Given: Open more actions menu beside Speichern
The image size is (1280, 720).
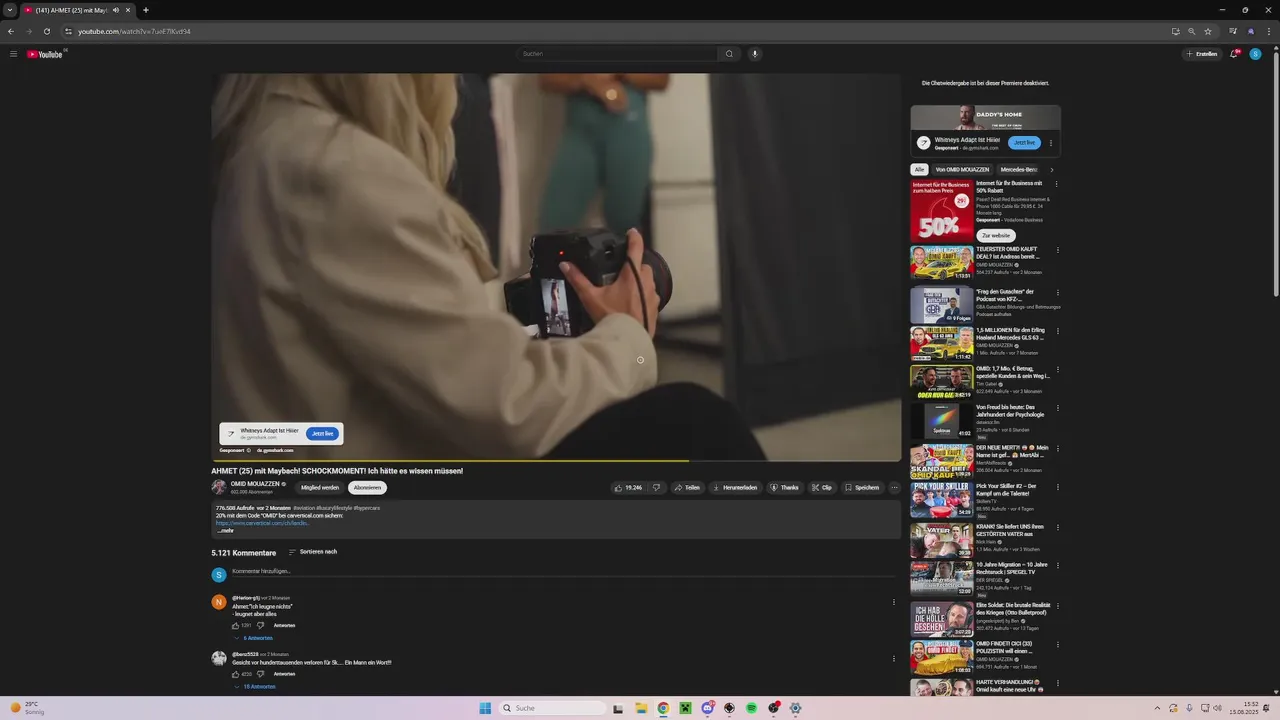Looking at the screenshot, I should point(894,488).
